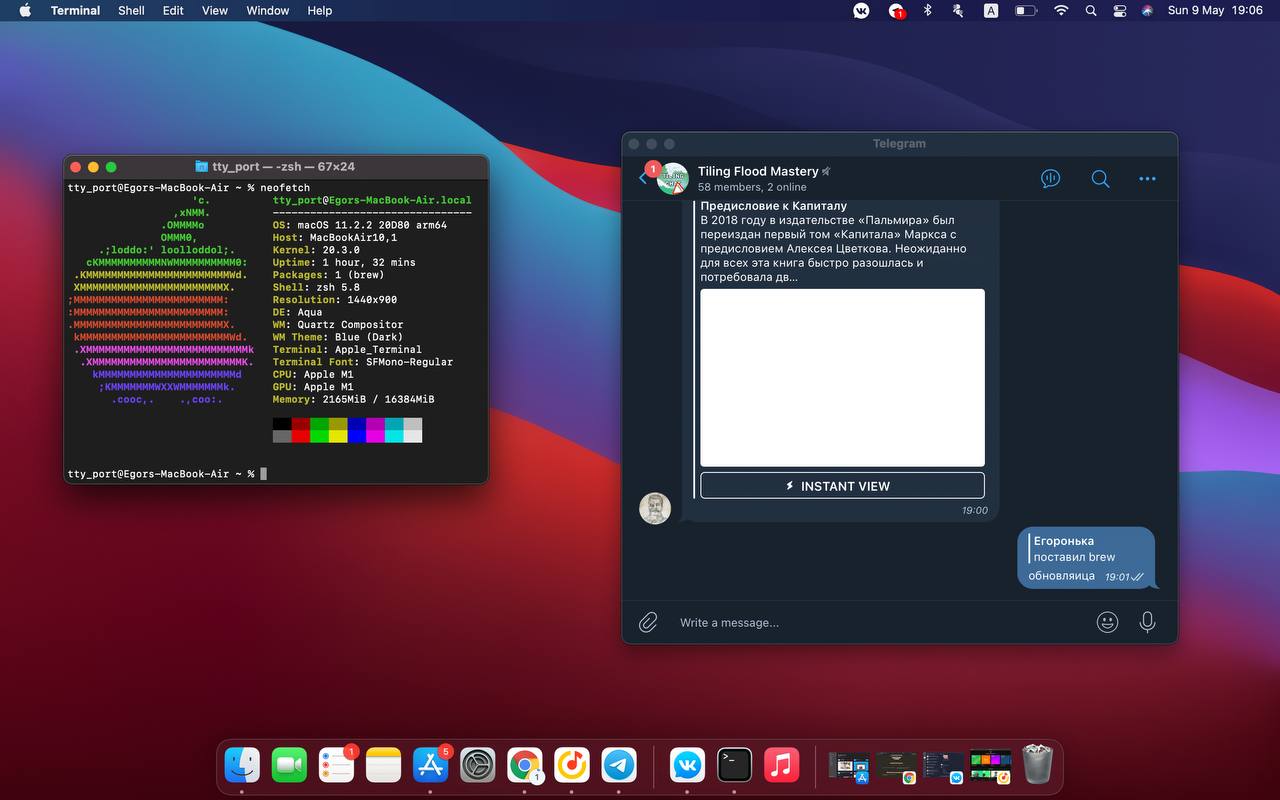Open the App Store icon in Dock
This screenshot has height=800, width=1280.
[x=431, y=766]
